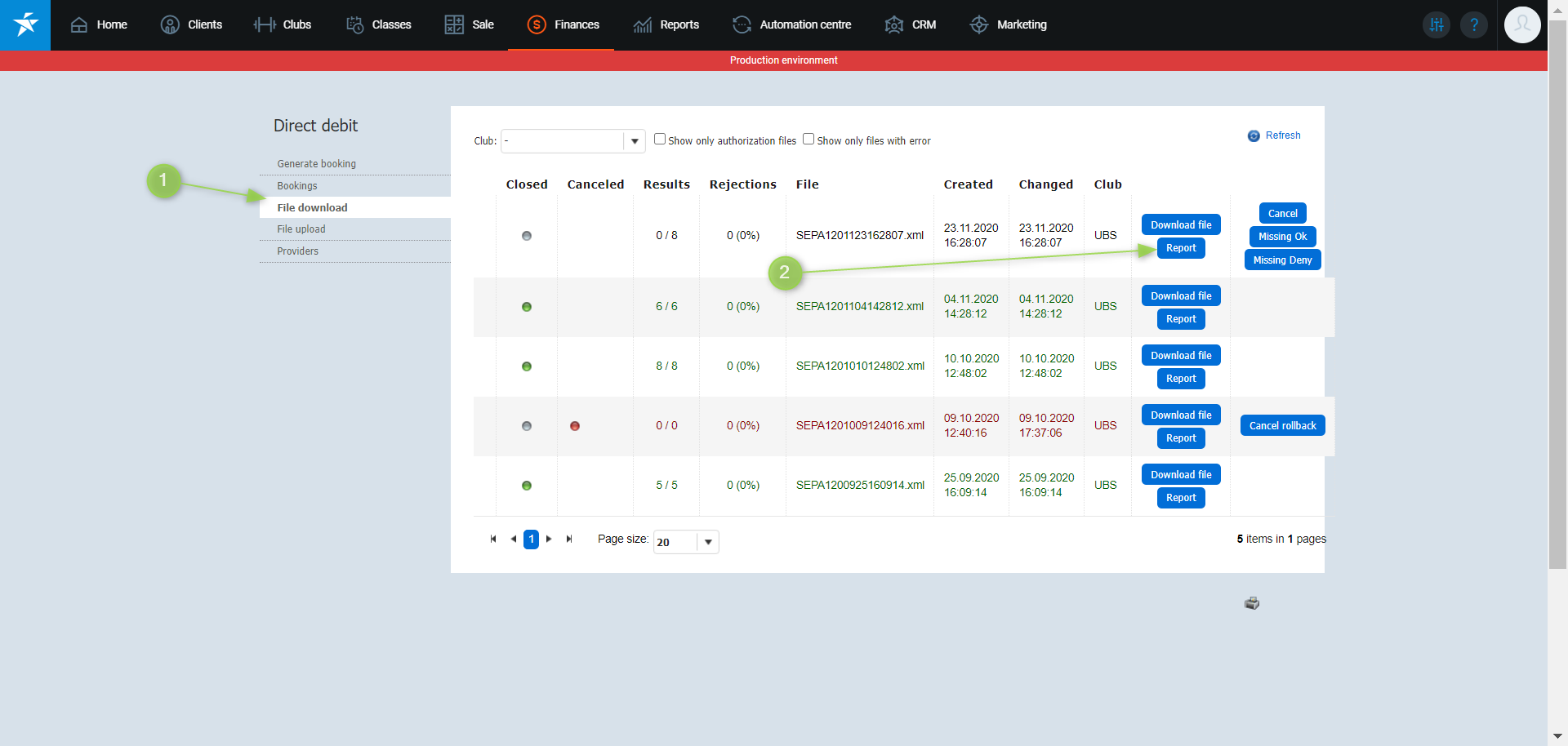Enable Show only authorization files checkbox

coord(660,139)
